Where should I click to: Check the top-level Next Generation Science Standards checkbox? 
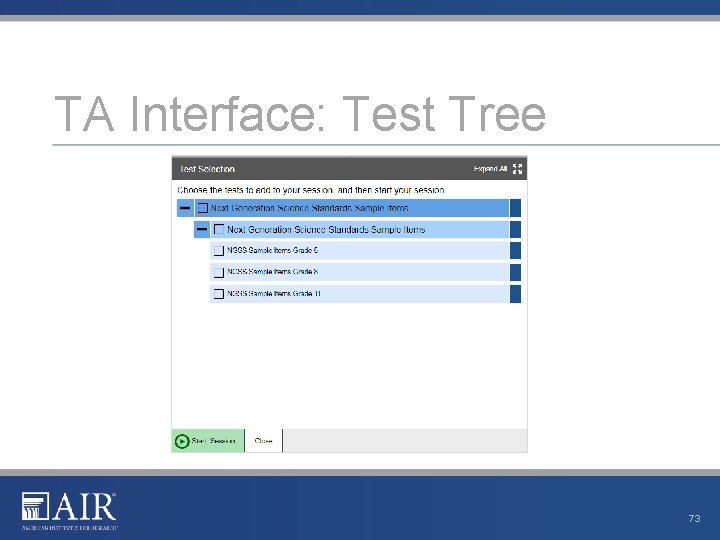(x=202, y=208)
